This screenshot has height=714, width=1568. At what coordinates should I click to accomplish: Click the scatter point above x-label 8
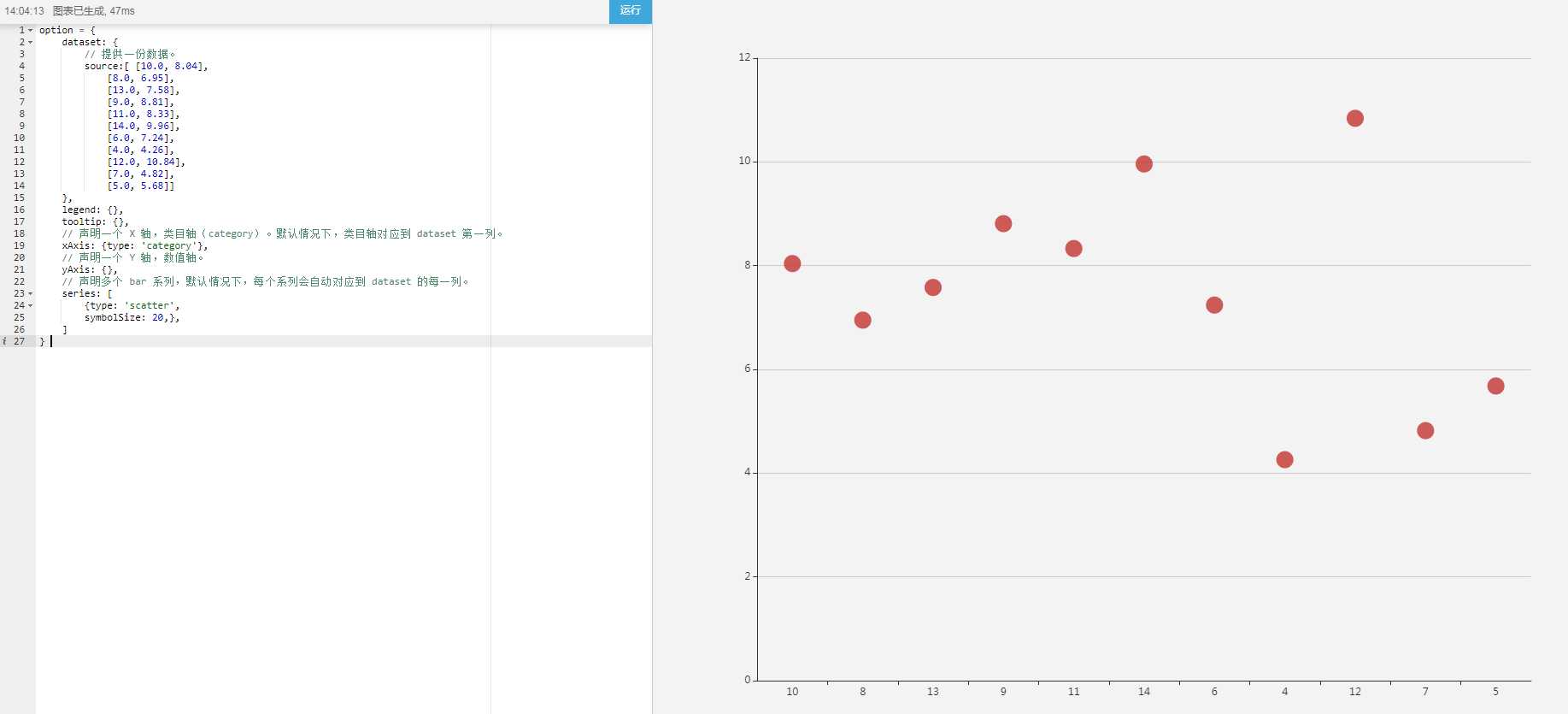click(862, 320)
